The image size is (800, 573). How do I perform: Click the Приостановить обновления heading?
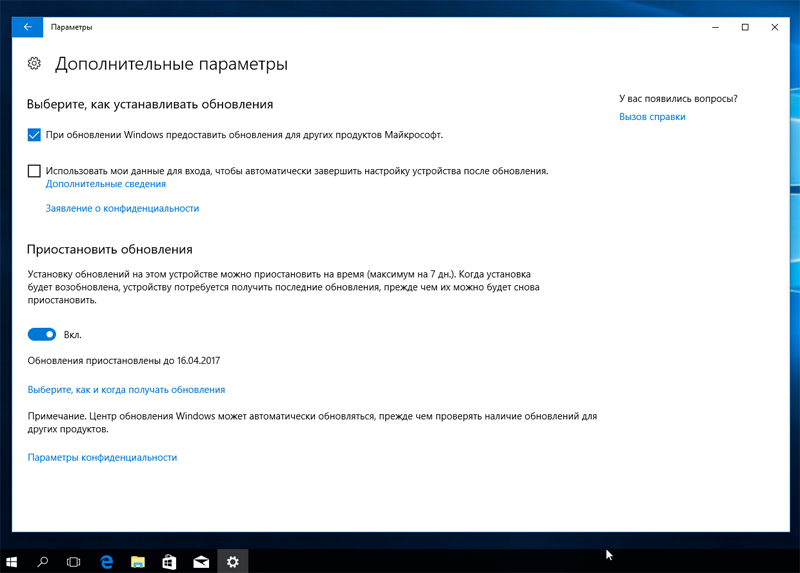110,249
